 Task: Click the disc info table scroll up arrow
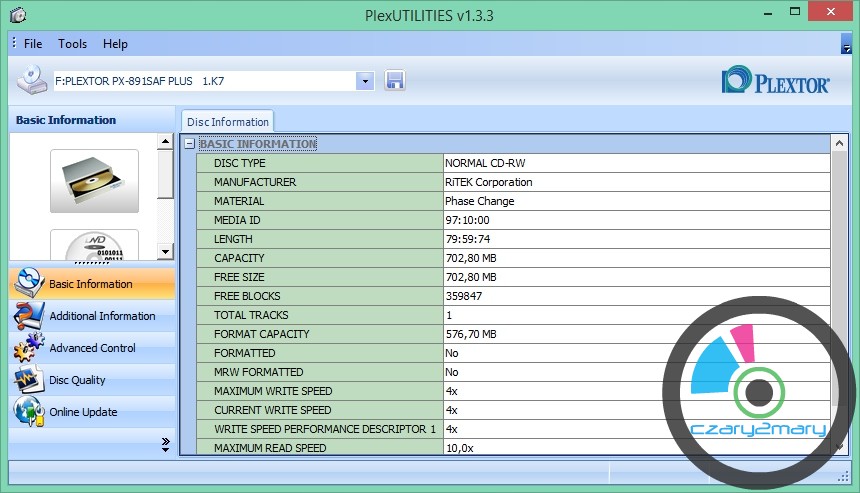[839, 143]
